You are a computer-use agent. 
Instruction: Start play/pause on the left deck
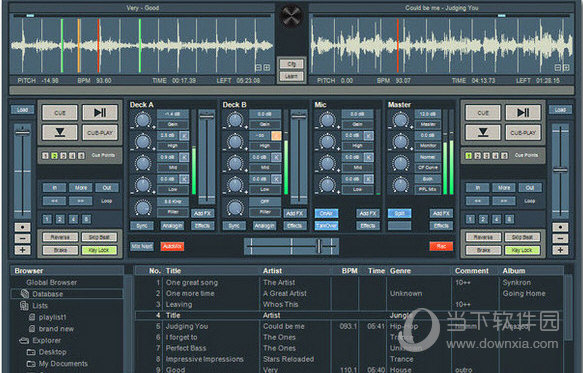(100, 112)
